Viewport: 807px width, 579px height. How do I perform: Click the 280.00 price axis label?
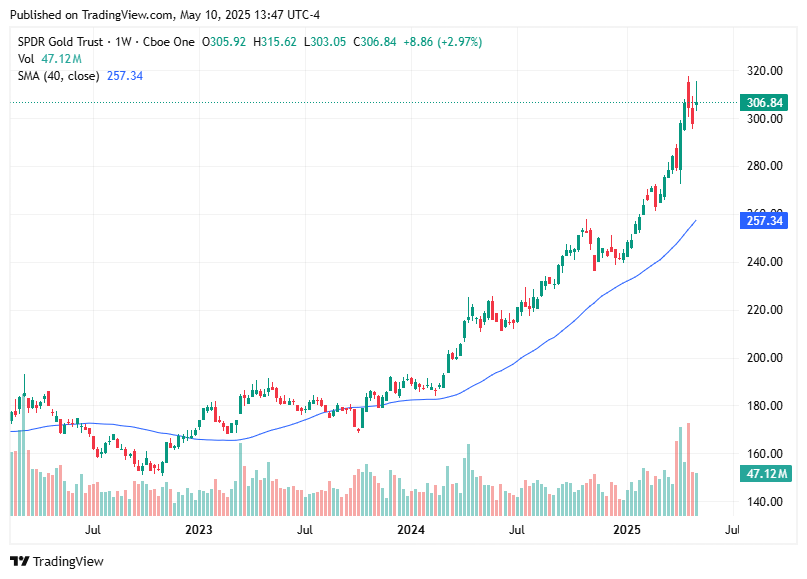tap(765, 166)
